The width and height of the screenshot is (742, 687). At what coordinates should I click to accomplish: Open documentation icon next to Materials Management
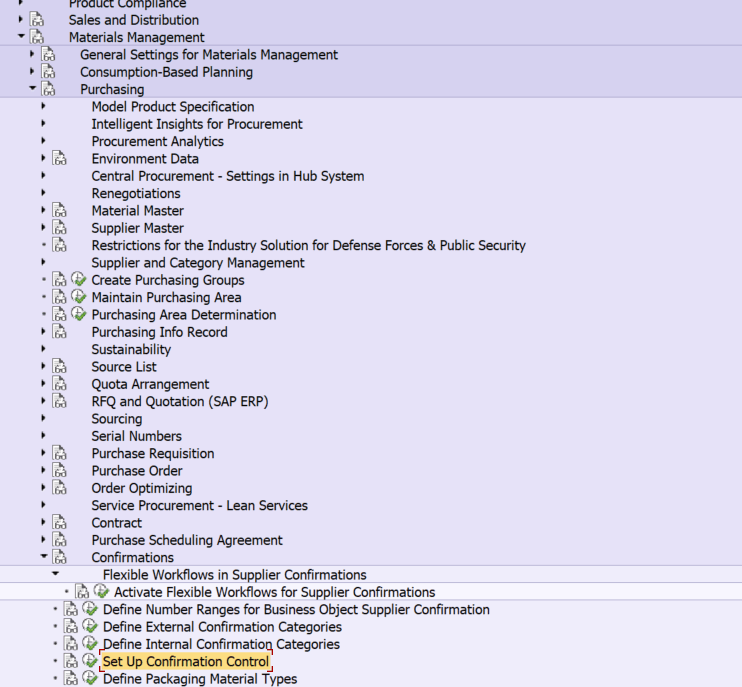[37, 37]
